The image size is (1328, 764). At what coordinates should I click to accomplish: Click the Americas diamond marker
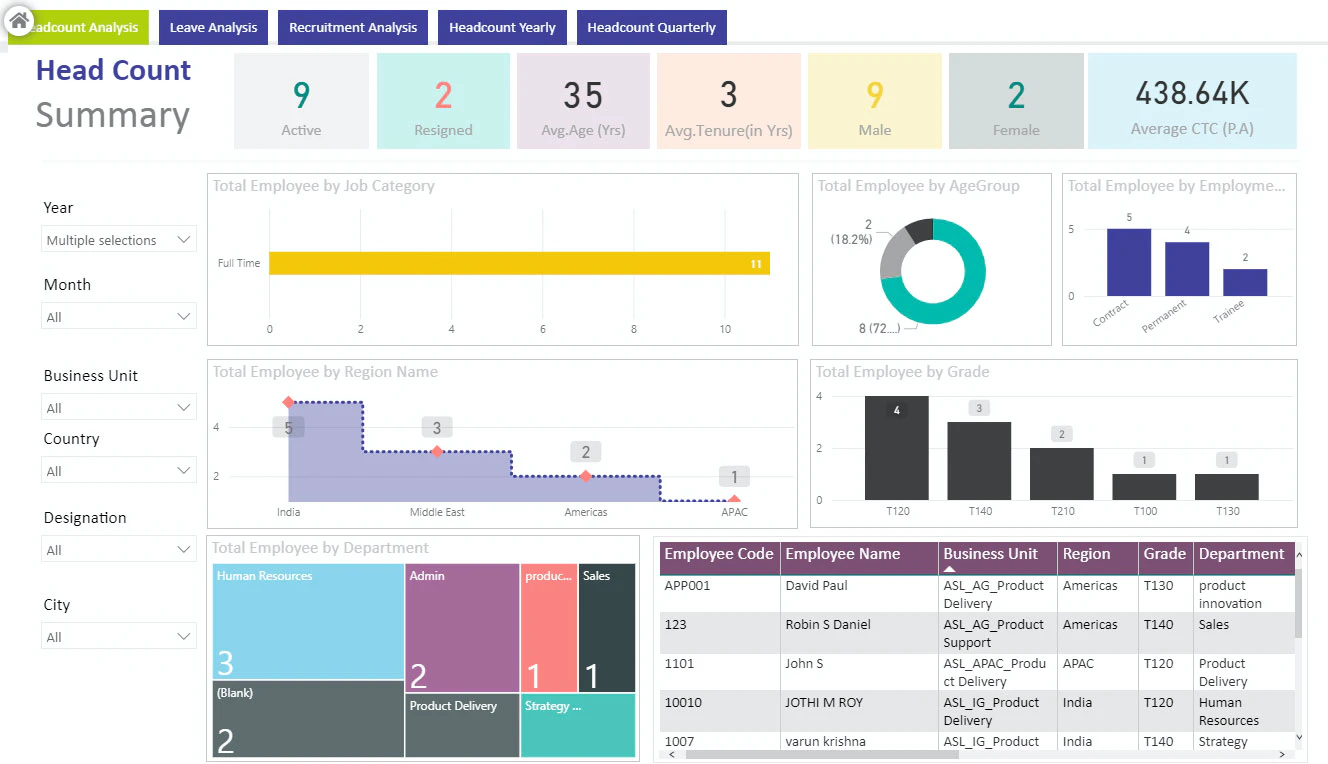(586, 476)
